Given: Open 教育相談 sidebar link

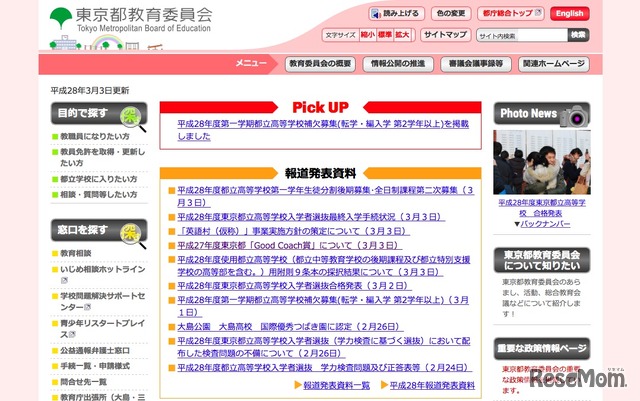Looking at the screenshot, I should [x=76, y=253].
